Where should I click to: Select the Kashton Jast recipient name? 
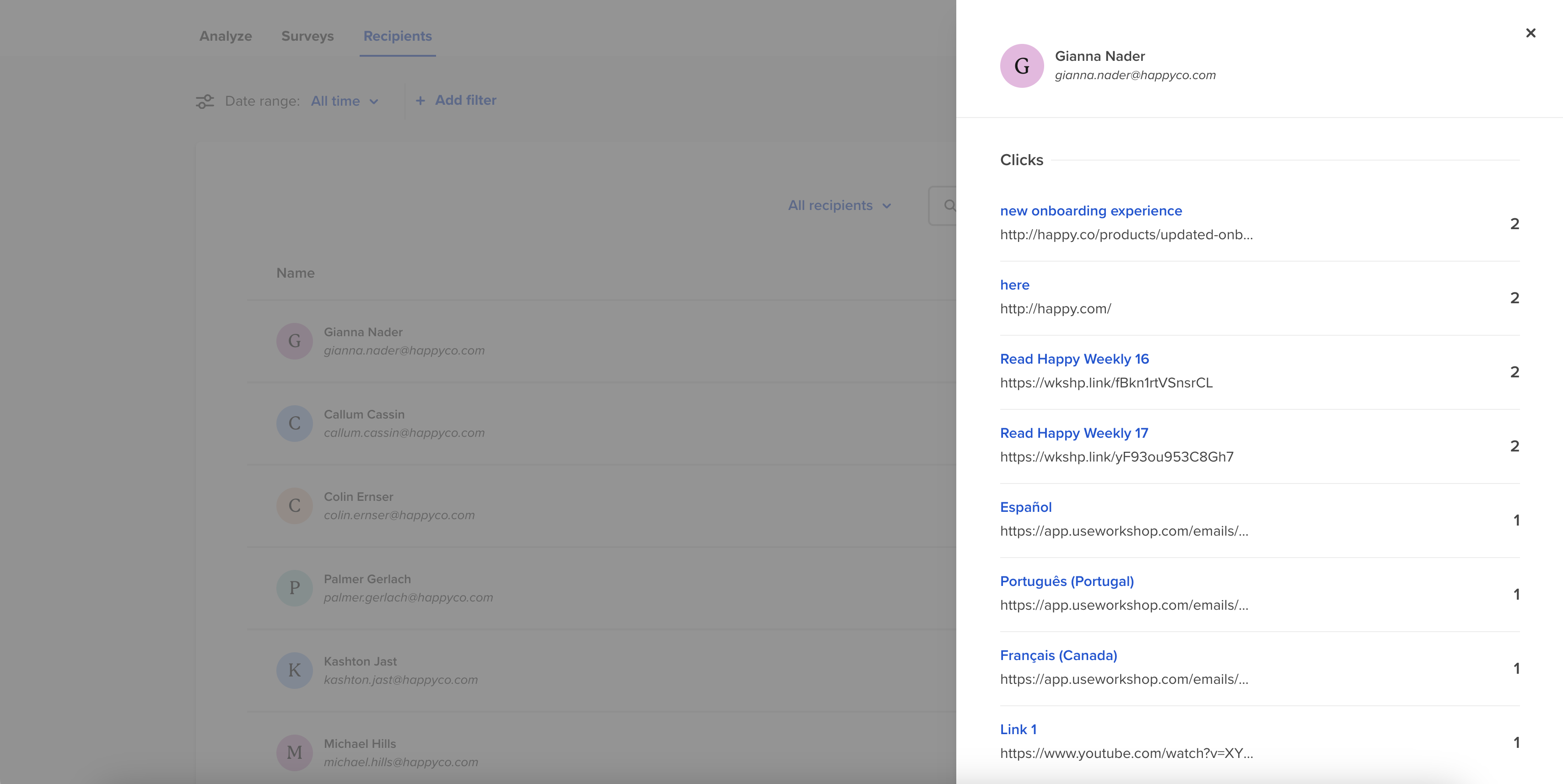pyautogui.click(x=361, y=661)
